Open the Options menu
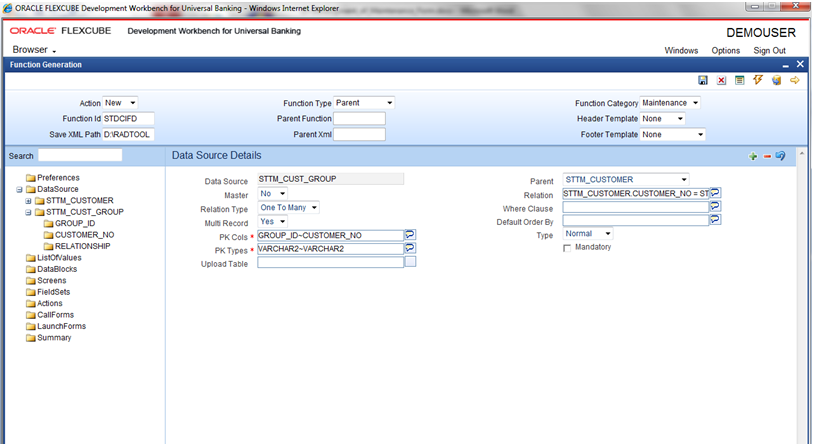Screen dimensions: 813x444 [x=725, y=50]
